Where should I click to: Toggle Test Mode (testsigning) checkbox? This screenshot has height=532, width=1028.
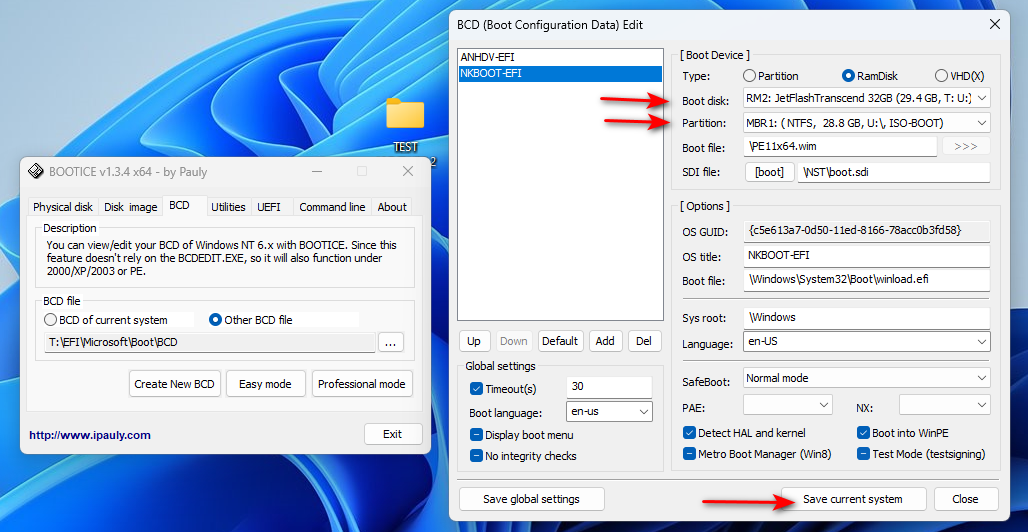pos(863,454)
